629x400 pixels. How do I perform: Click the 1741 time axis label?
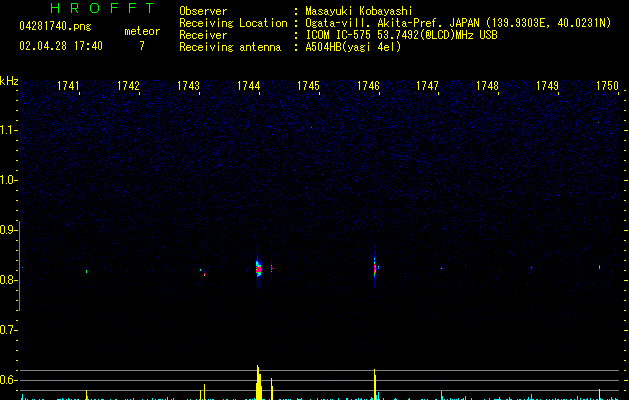point(68,86)
